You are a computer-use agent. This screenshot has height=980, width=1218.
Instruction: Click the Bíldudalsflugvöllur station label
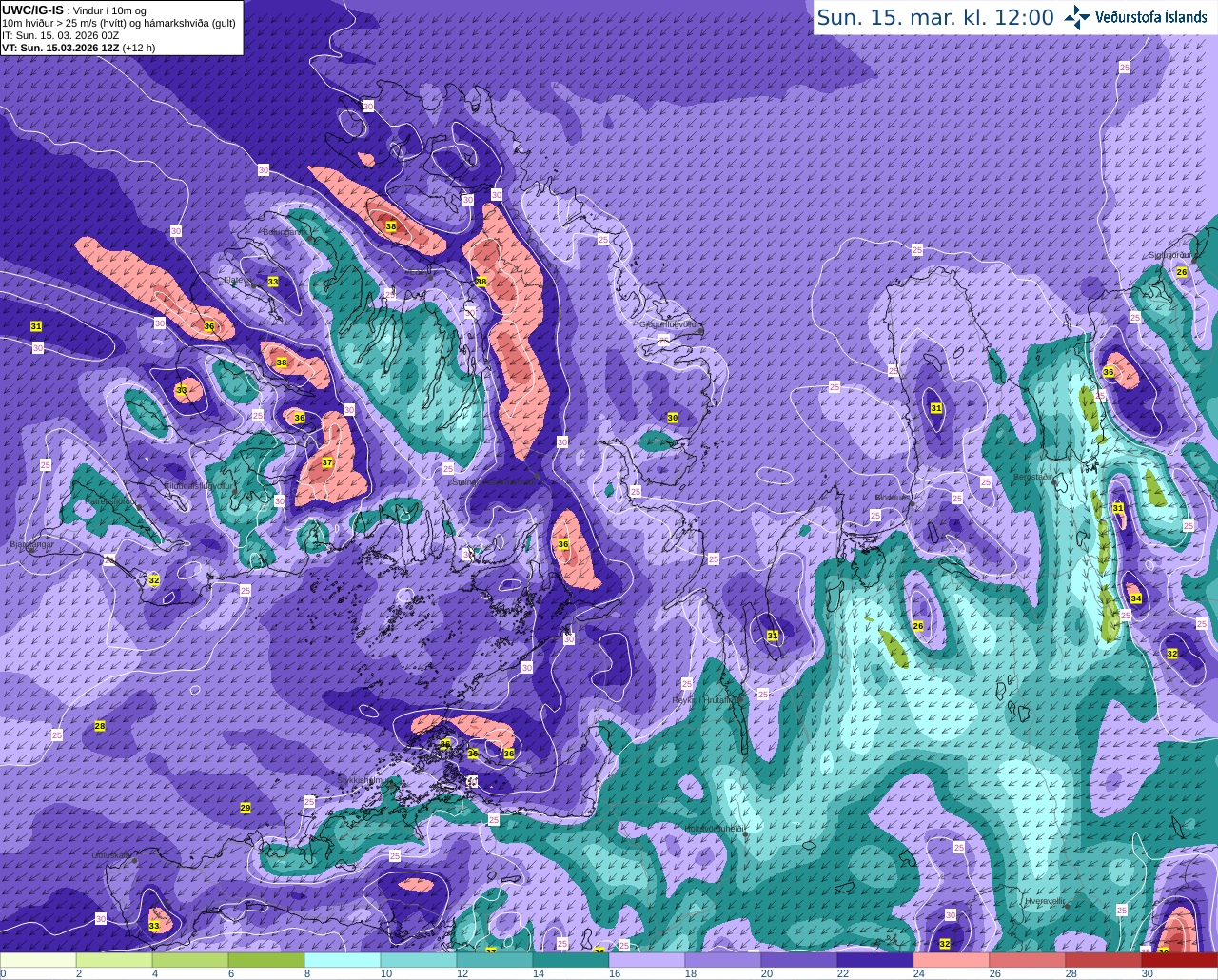click(x=199, y=485)
